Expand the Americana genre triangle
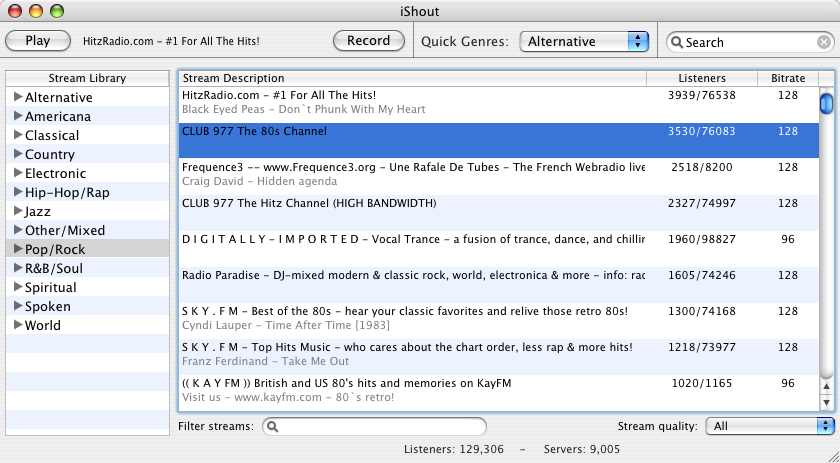 click(18, 116)
